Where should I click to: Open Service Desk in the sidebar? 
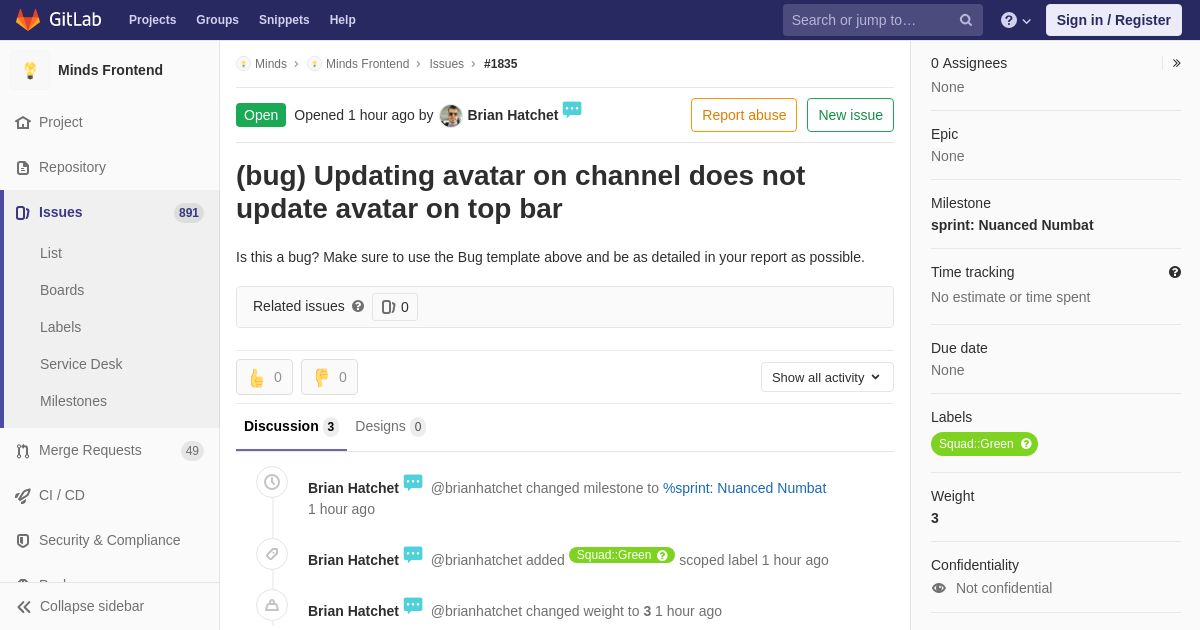(81, 364)
